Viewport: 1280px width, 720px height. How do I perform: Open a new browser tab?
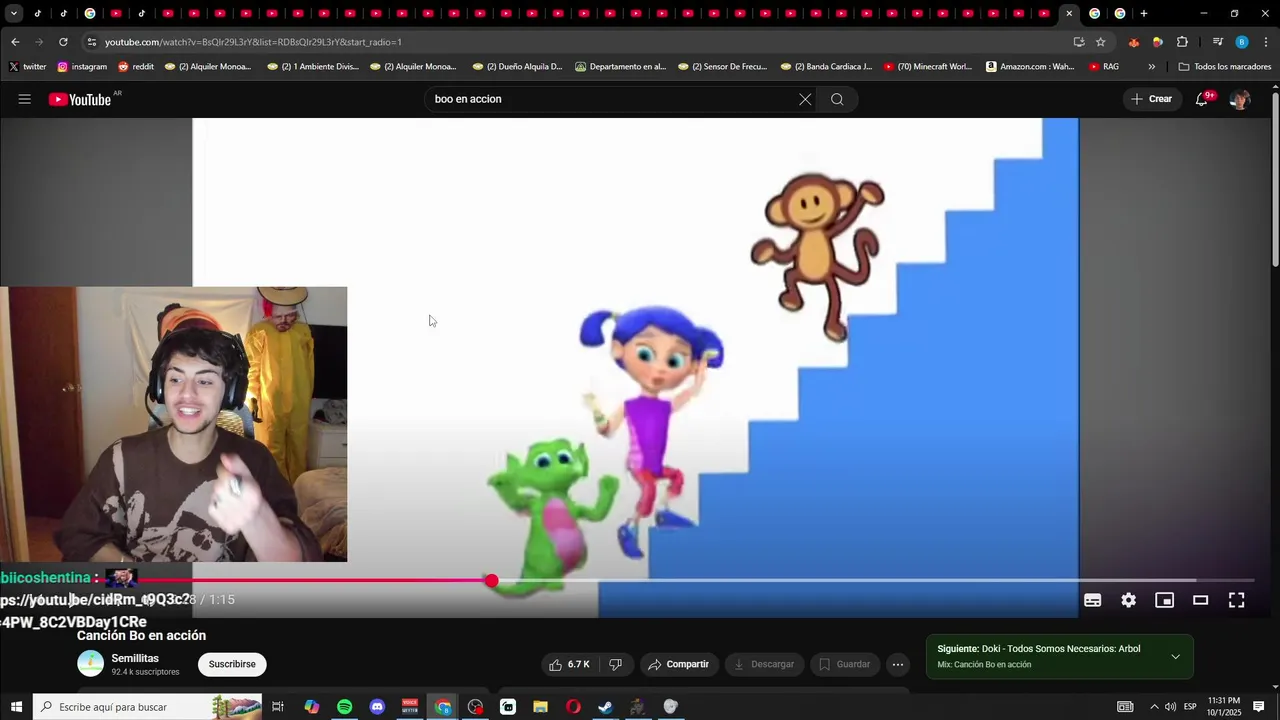(x=1144, y=13)
